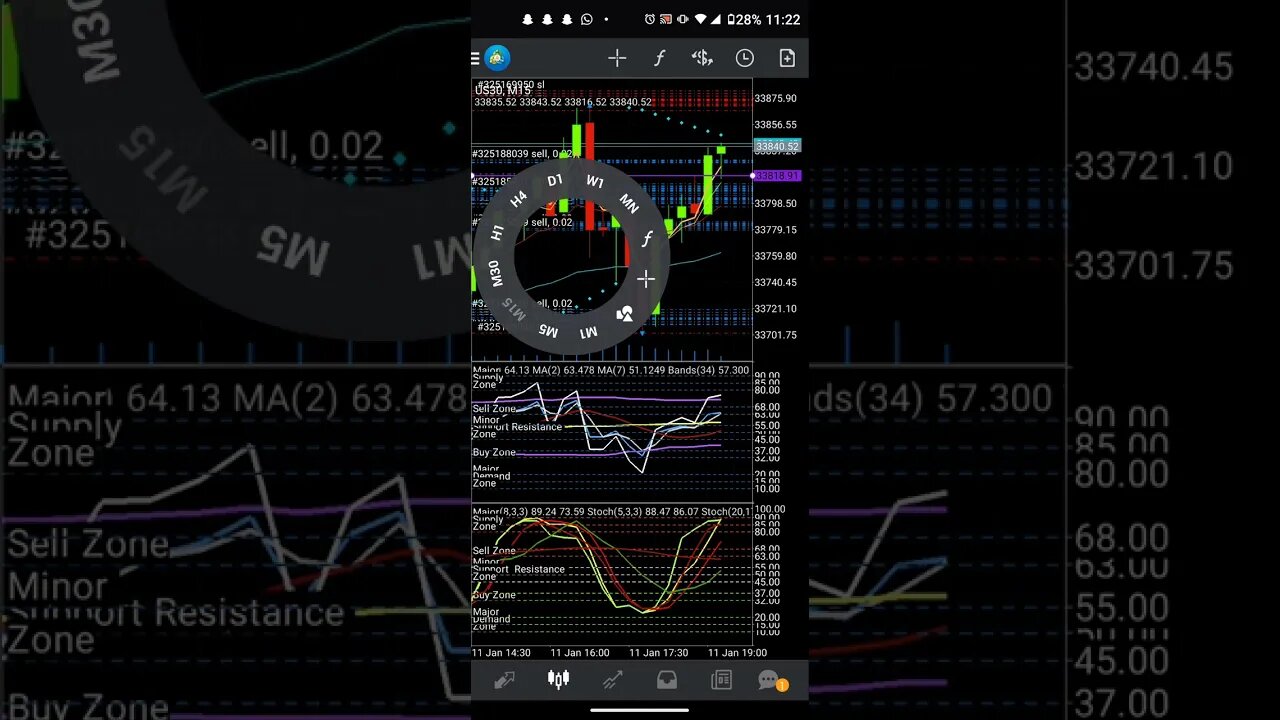Open the dollar symbol trade icon
This screenshot has width=1280, height=720.
click(702, 58)
